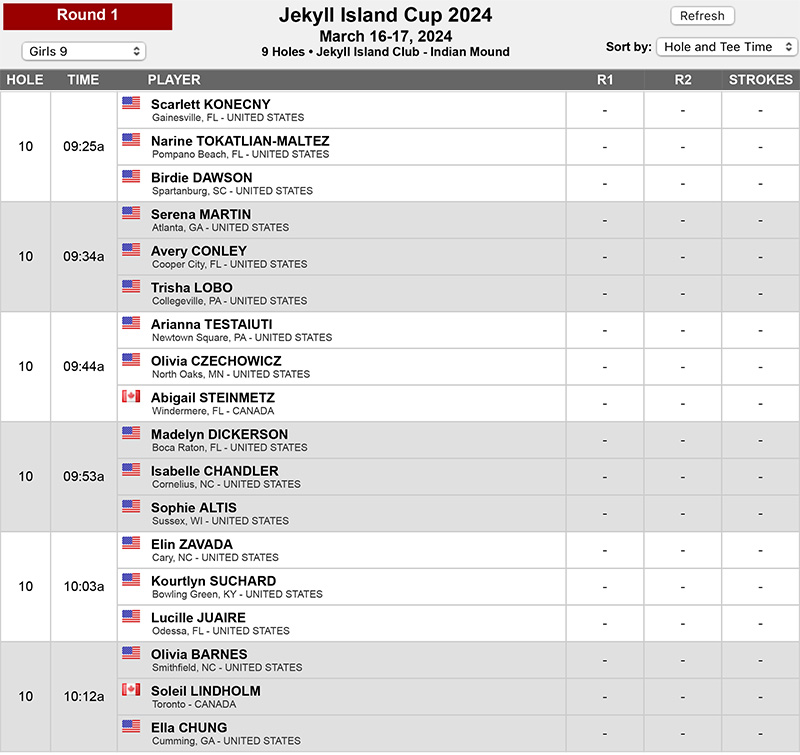
Task: Open player Scarlett KONECNY
Action: [211, 105]
